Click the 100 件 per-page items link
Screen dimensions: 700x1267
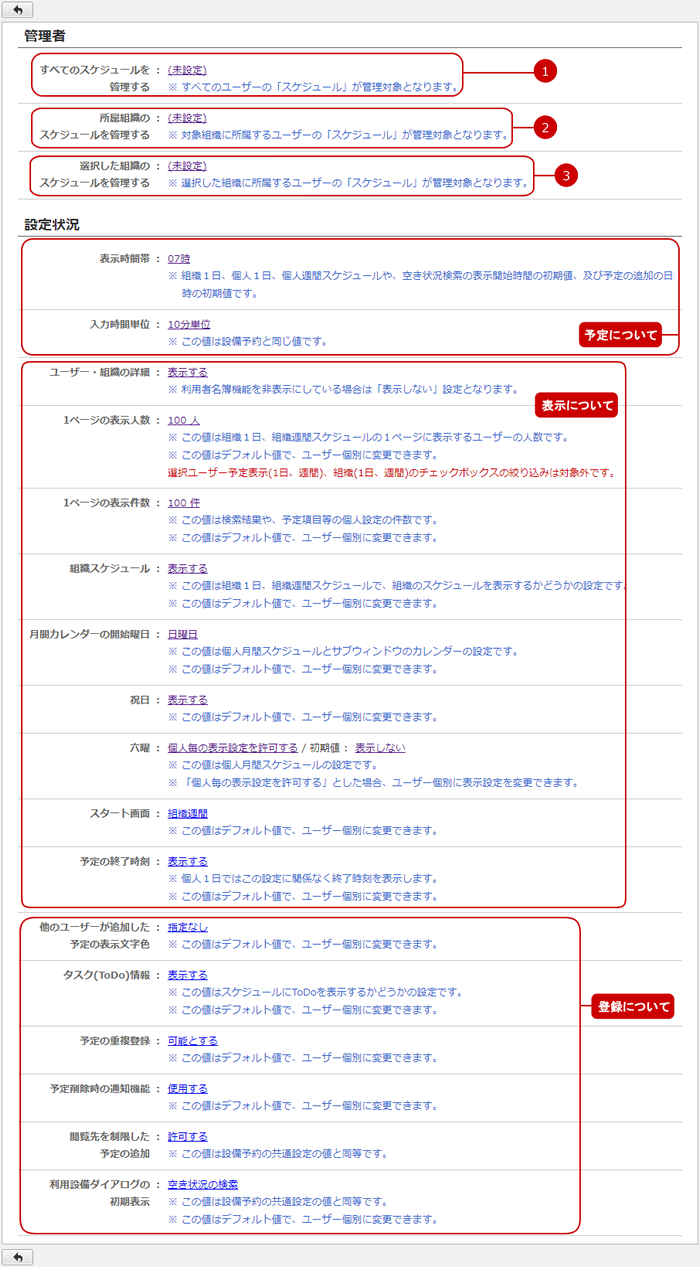[x=184, y=502]
